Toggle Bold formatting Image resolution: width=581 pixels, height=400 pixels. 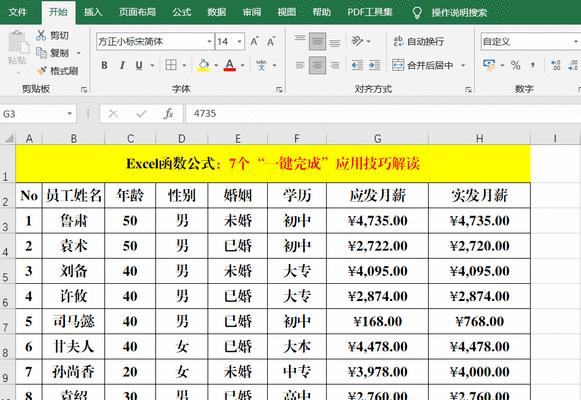pyautogui.click(x=104, y=66)
